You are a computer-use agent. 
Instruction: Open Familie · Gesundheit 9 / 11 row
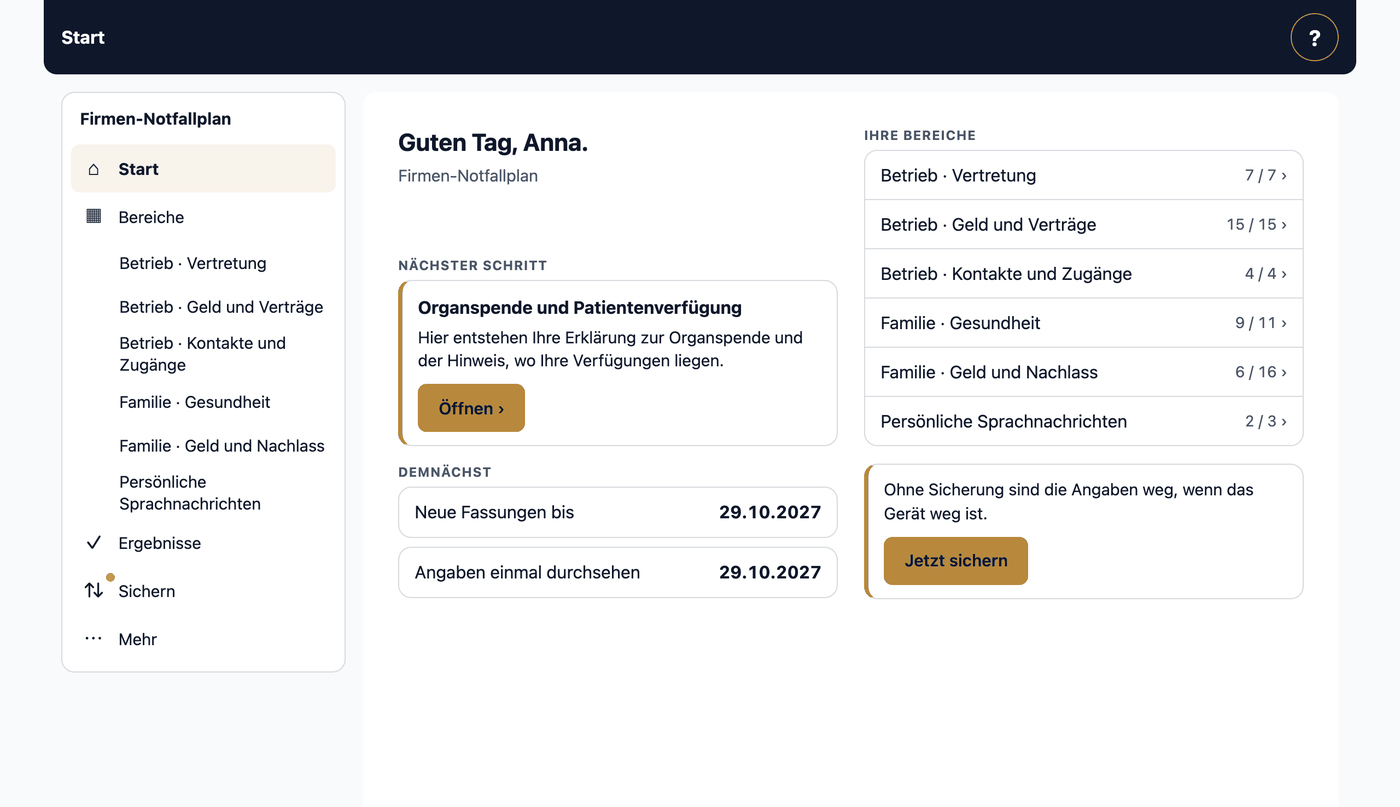coord(1084,323)
